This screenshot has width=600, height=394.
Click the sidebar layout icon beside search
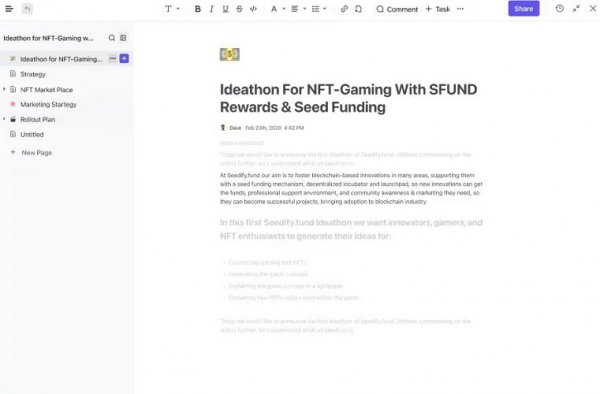(123, 38)
